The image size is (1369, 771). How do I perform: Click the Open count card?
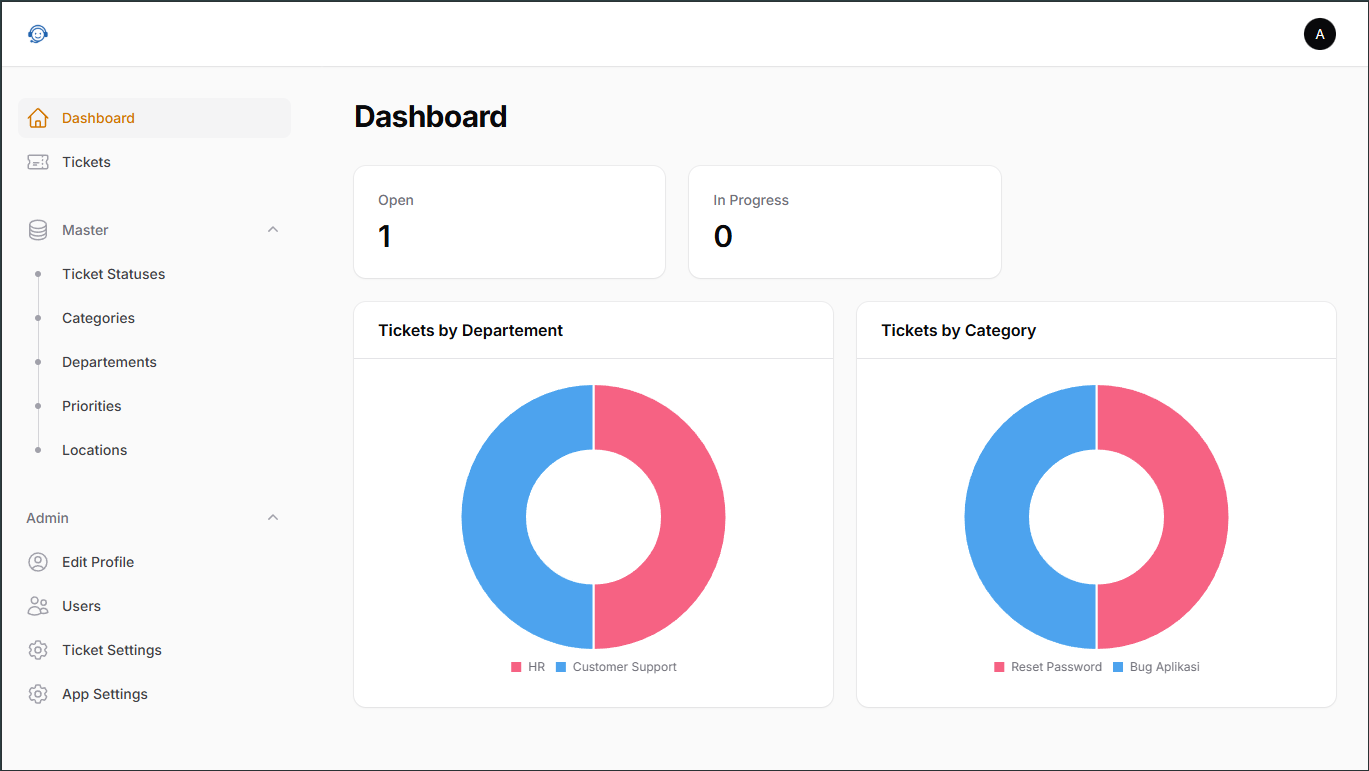point(509,221)
